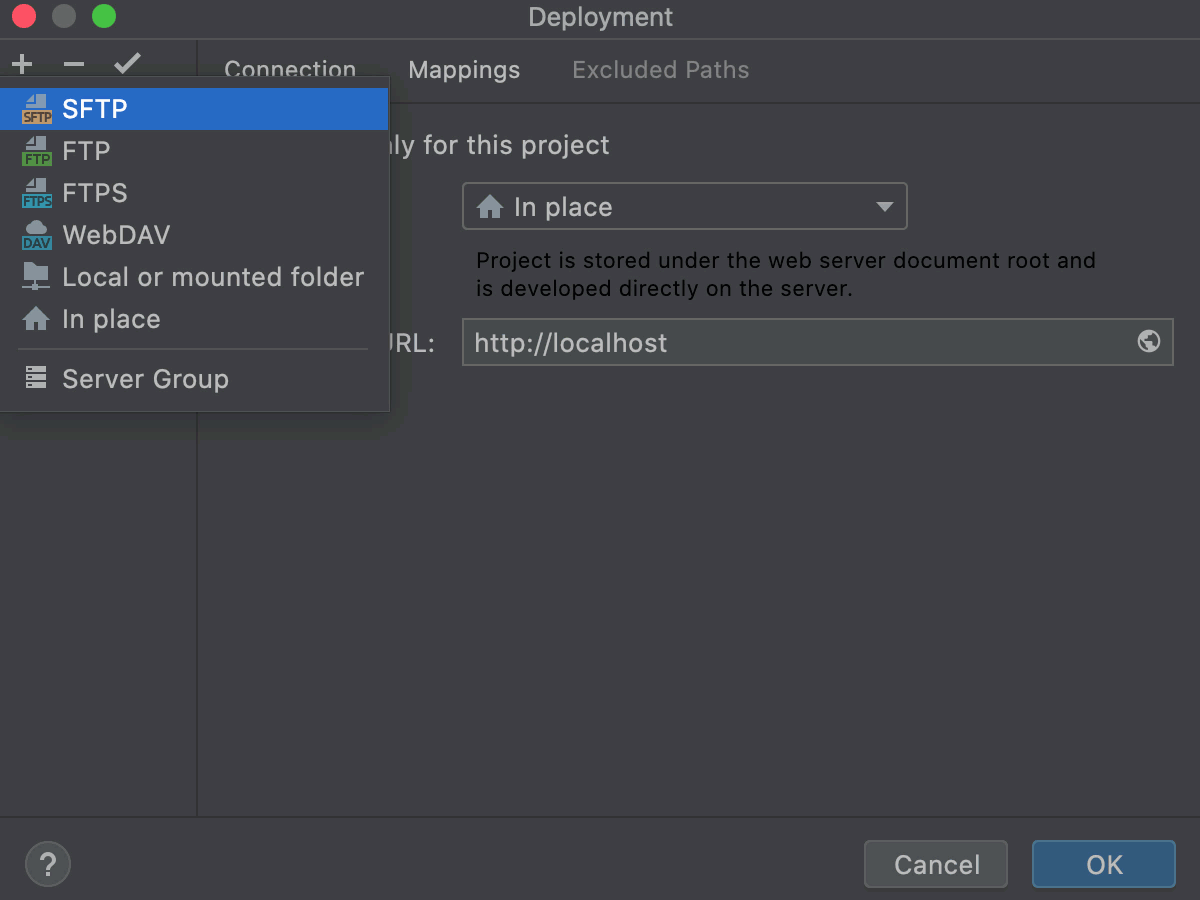1200x900 pixels.
Task: Choose Server Group from the menu
Action: 144,379
